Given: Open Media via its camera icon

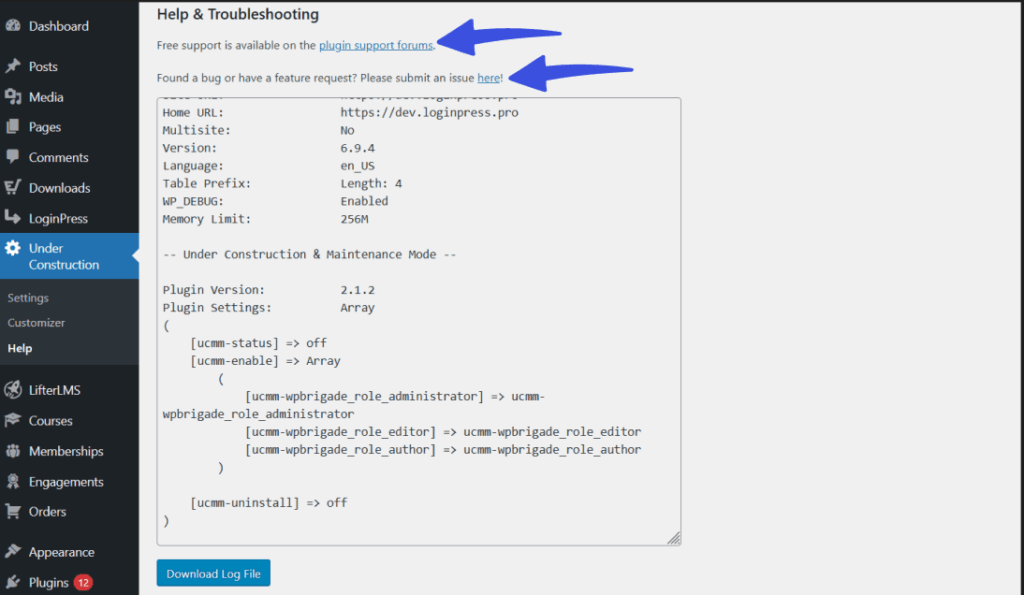Looking at the screenshot, I should pyautogui.click(x=13, y=97).
